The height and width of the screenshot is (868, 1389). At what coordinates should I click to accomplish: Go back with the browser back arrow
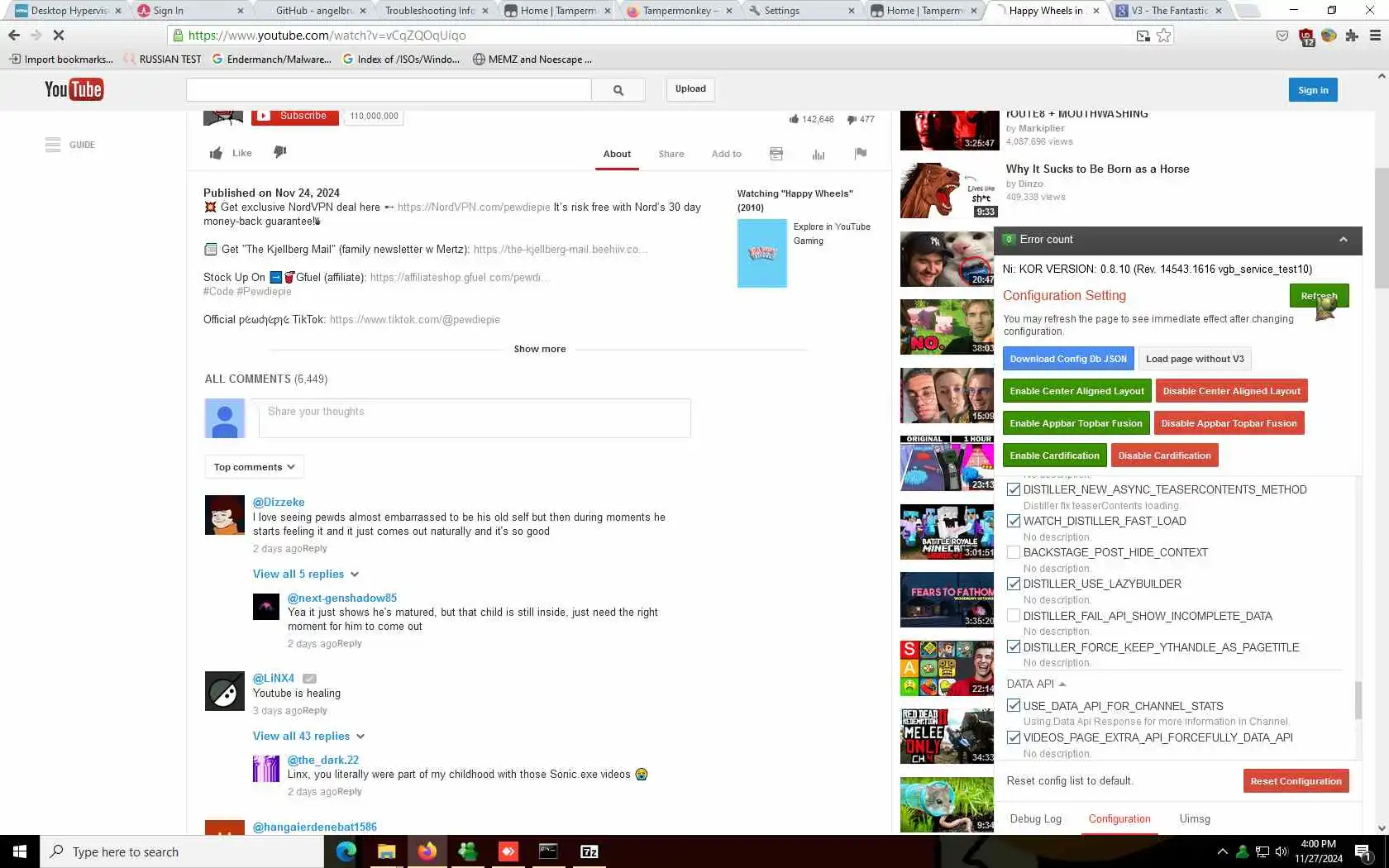coord(14,36)
